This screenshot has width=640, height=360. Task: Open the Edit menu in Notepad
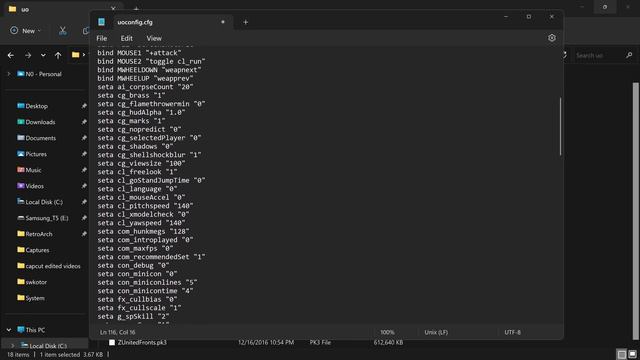click(x=127, y=38)
